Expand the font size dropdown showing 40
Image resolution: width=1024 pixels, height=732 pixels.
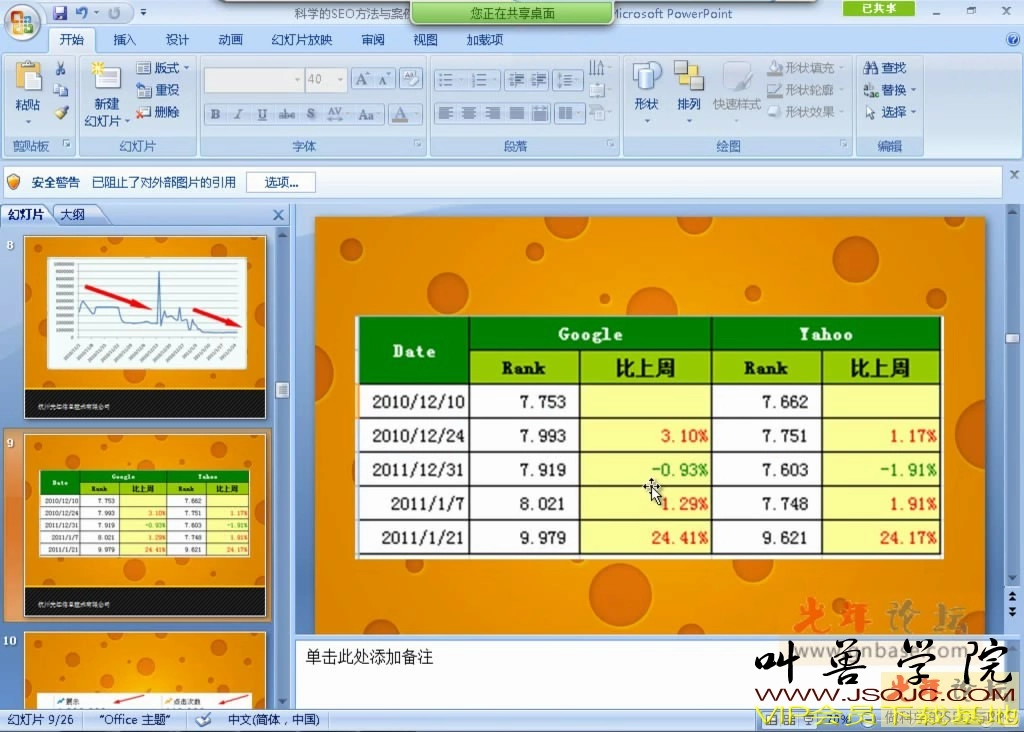(338, 78)
